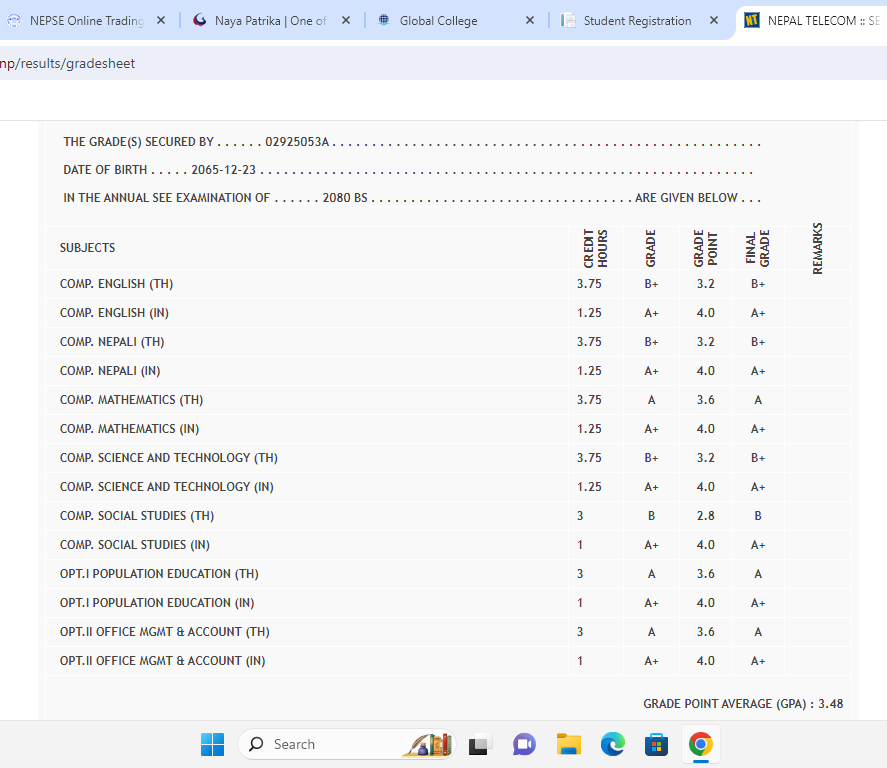
Task: Click the Grade Point Average text
Action: (742, 704)
